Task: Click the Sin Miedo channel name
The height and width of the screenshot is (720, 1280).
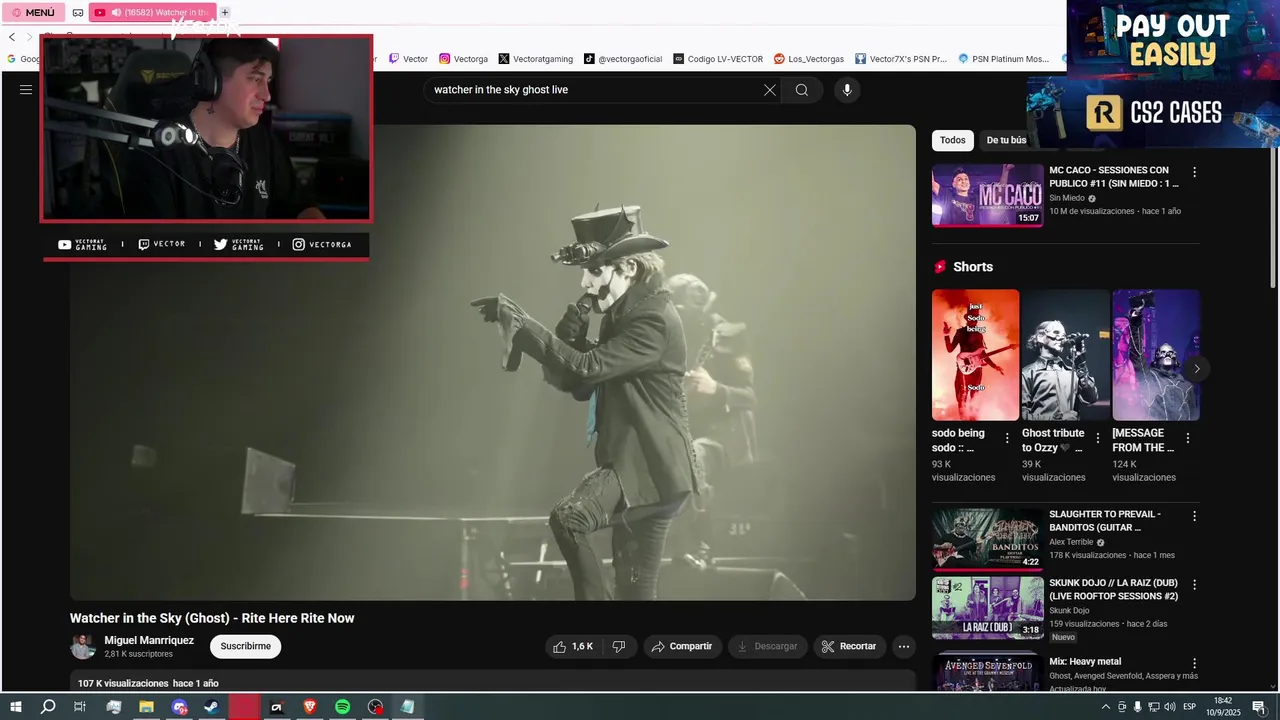Action: tap(1067, 198)
